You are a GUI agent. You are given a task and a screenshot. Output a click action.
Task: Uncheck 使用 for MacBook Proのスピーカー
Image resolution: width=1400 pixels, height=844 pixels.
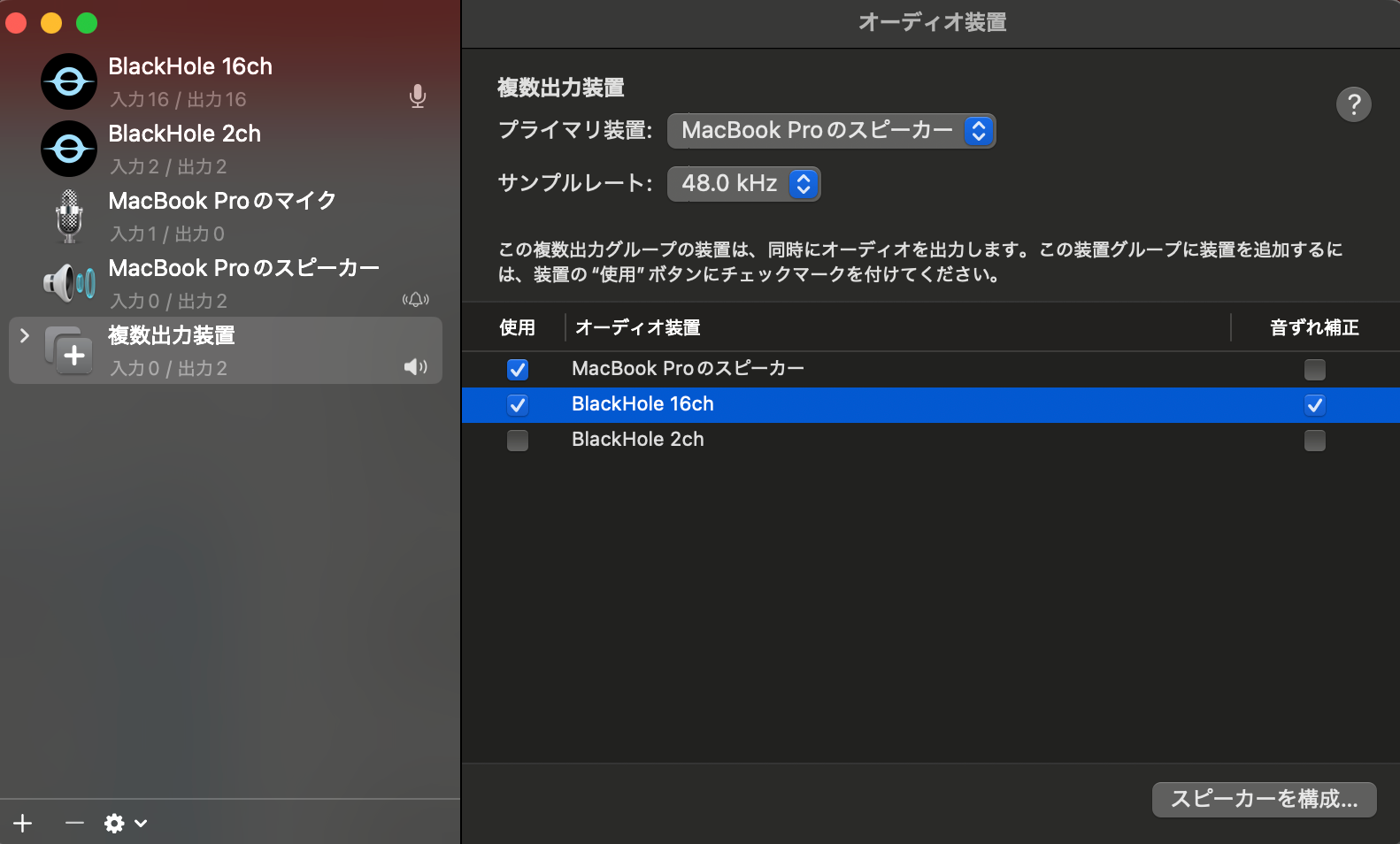tap(518, 369)
